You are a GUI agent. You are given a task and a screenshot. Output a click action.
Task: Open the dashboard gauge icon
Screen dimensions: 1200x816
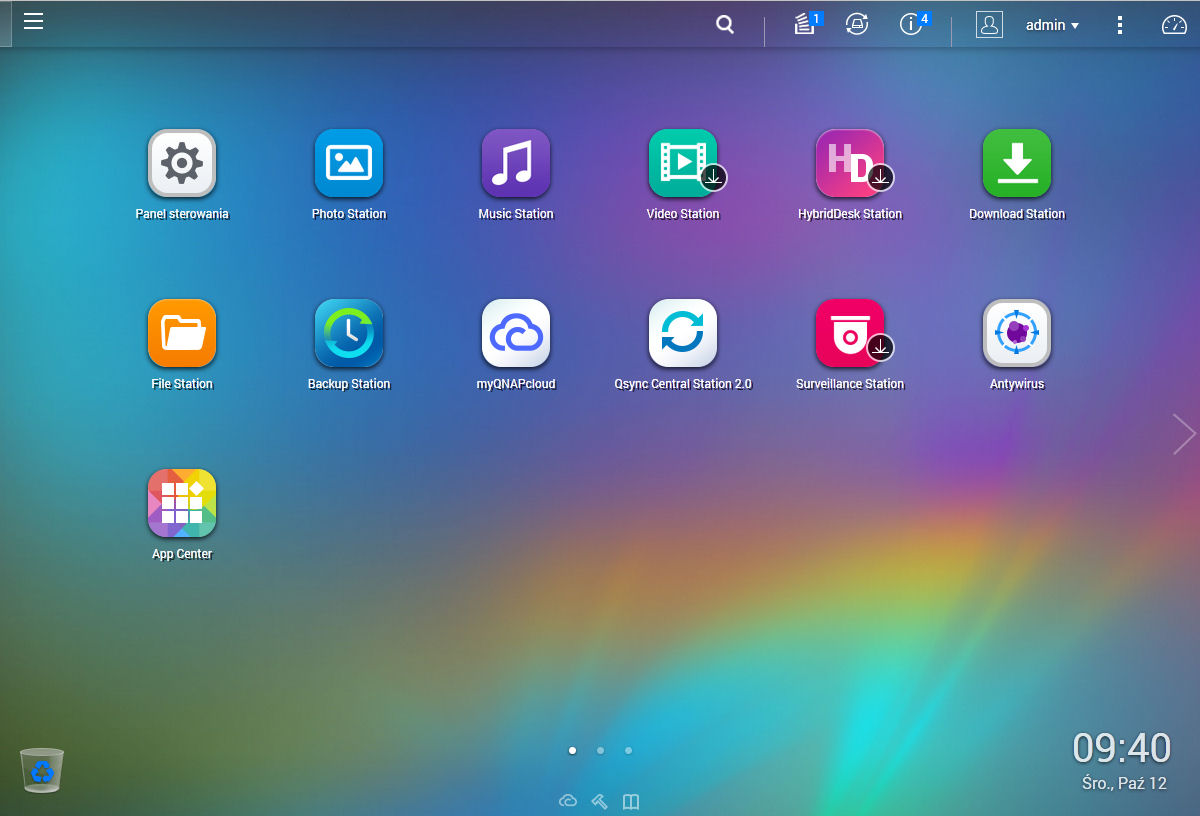coord(1174,25)
